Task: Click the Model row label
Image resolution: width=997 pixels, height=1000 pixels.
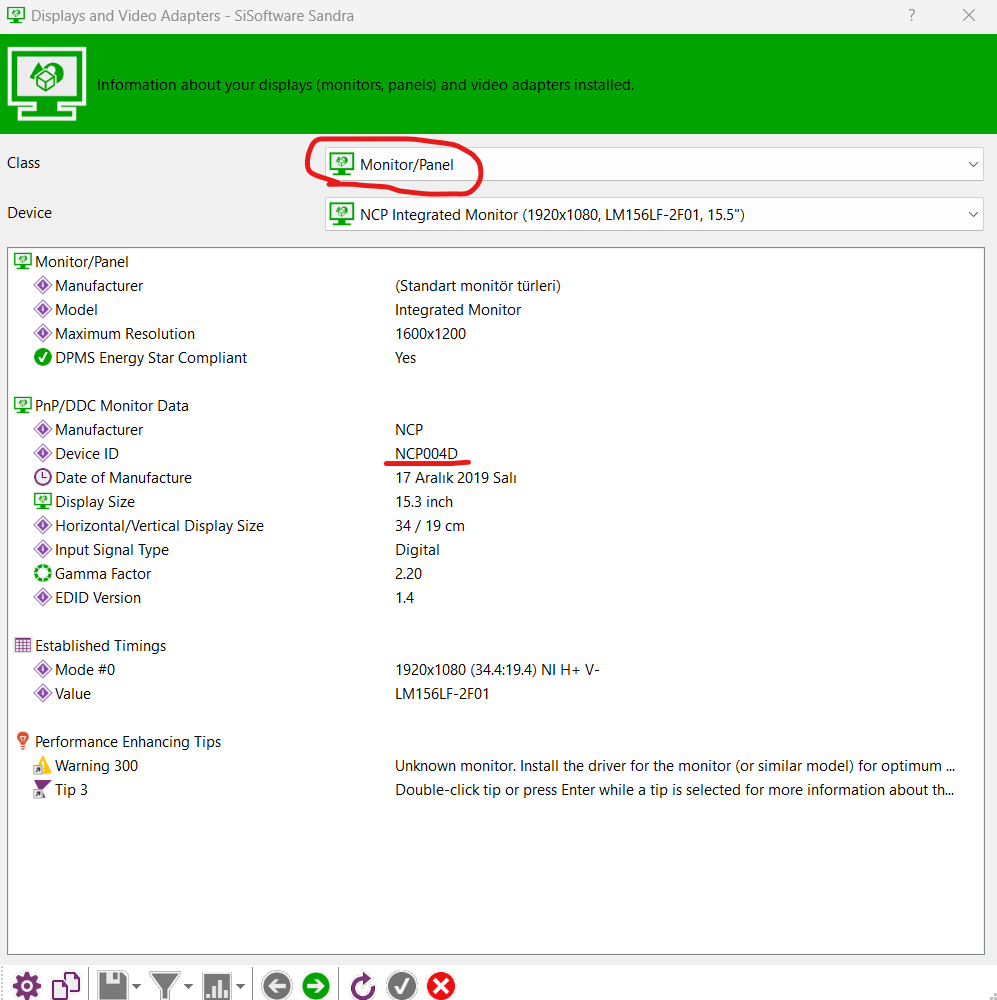Action: click(76, 310)
